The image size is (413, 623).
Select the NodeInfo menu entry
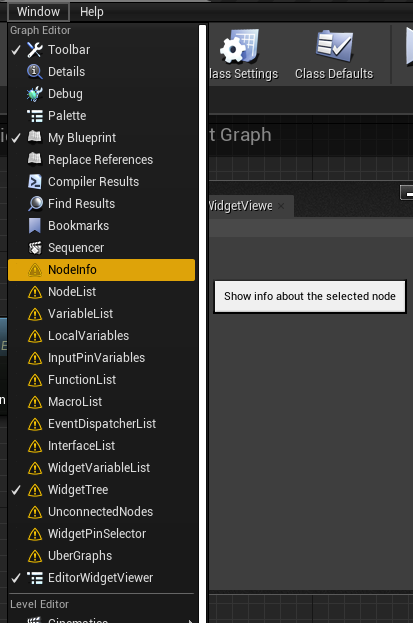[101, 270]
